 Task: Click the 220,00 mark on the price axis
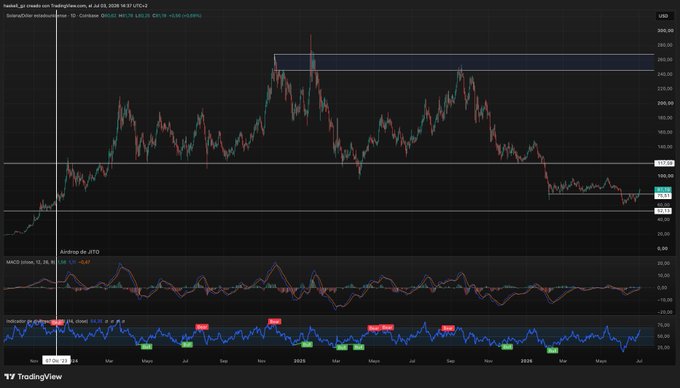click(x=665, y=89)
